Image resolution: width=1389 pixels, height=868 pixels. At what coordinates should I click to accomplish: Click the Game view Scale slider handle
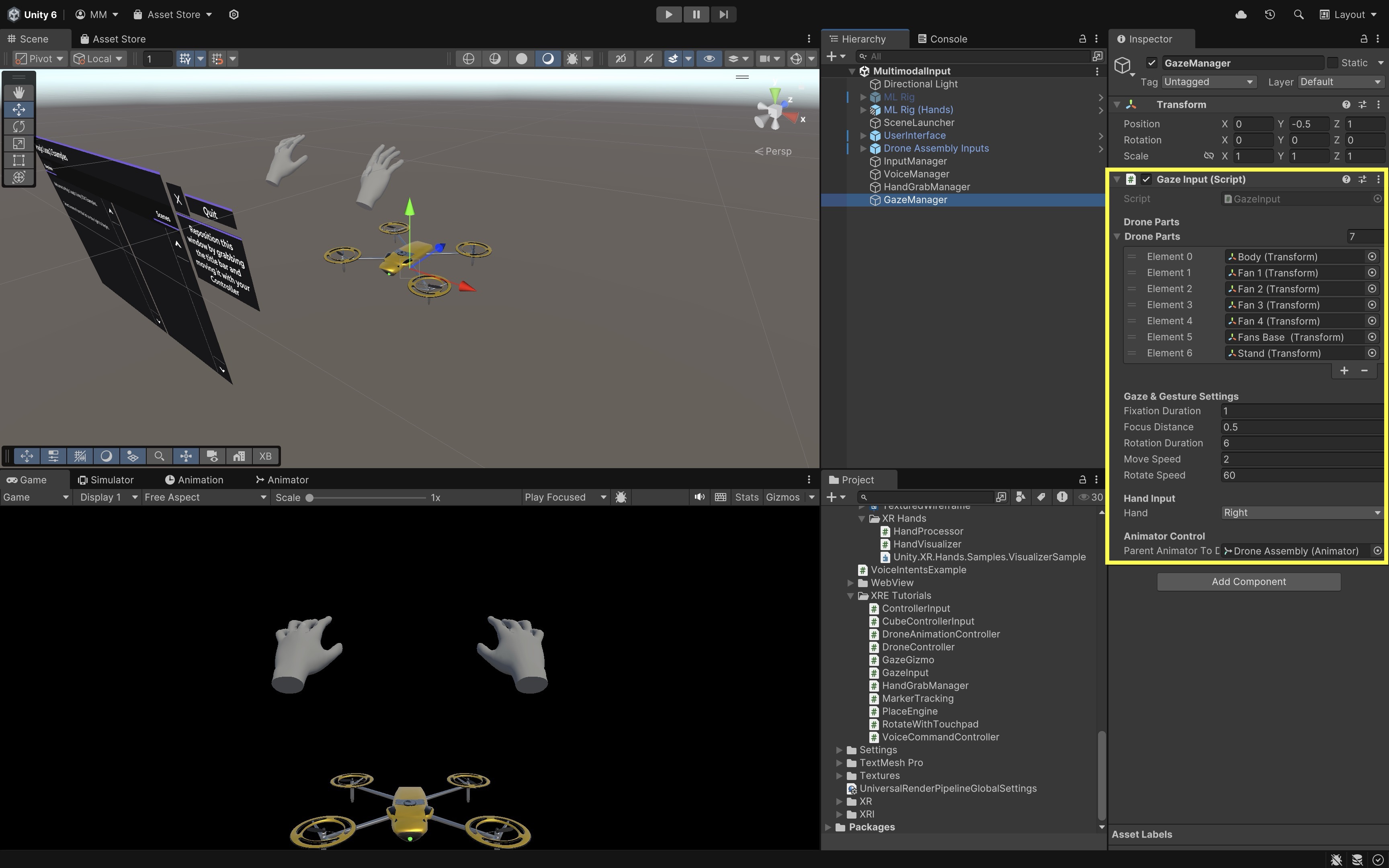(309, 498)
